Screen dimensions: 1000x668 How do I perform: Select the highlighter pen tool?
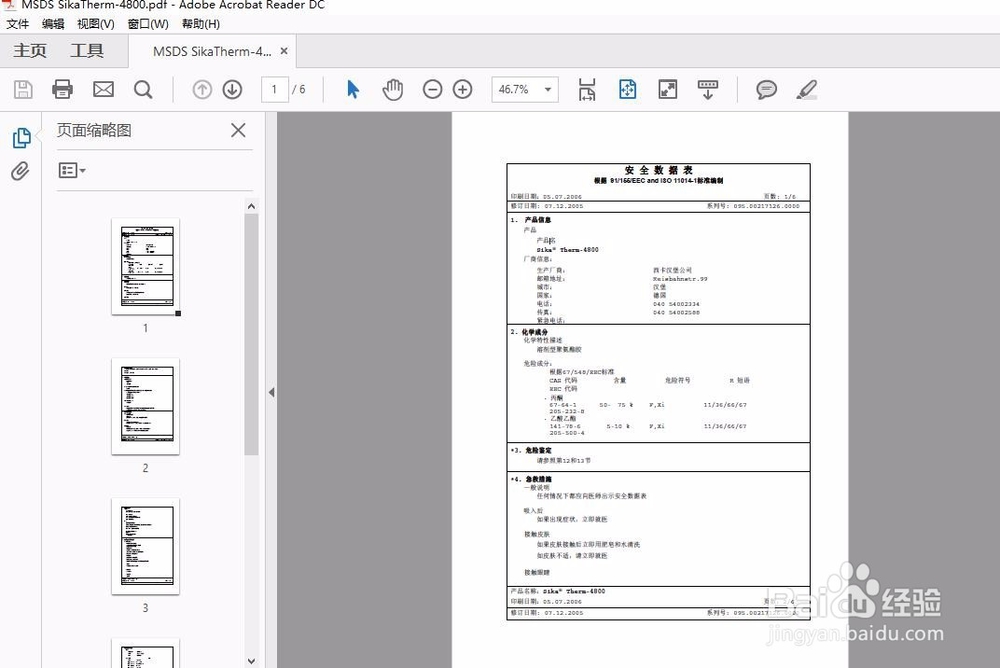(x=807, y=89)
